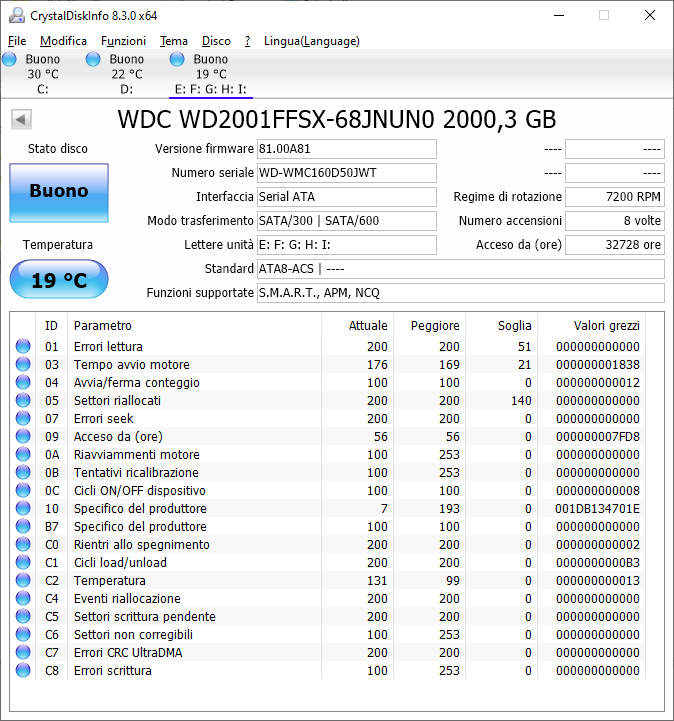Open the File menu
The image size is (674, 721).
[x=17, y=41]
